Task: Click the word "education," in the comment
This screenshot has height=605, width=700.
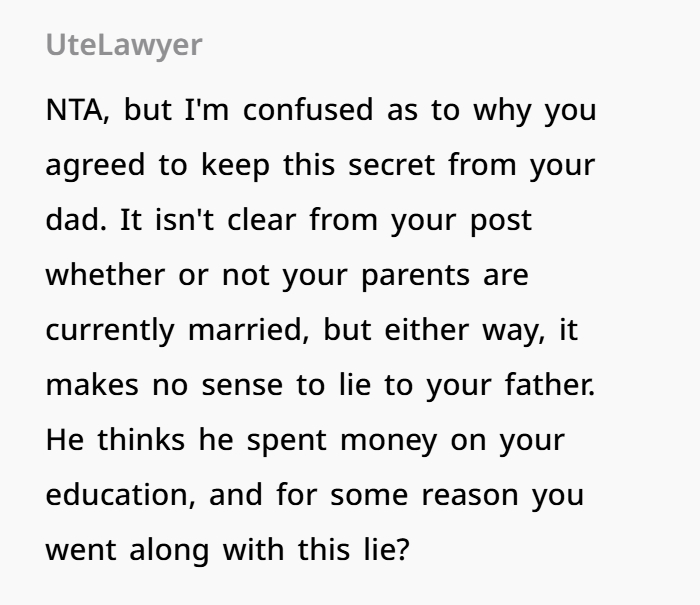Action: point(121,495)
